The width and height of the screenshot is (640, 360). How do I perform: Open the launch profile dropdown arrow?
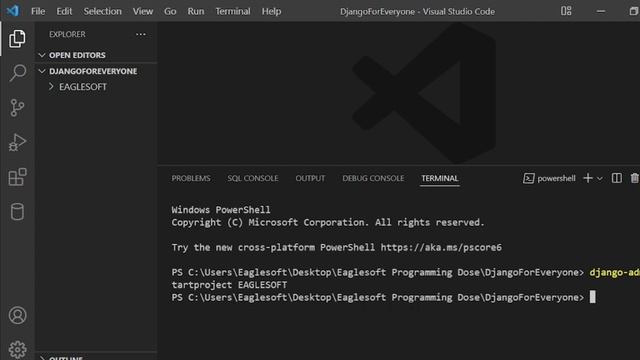(600, 178)
